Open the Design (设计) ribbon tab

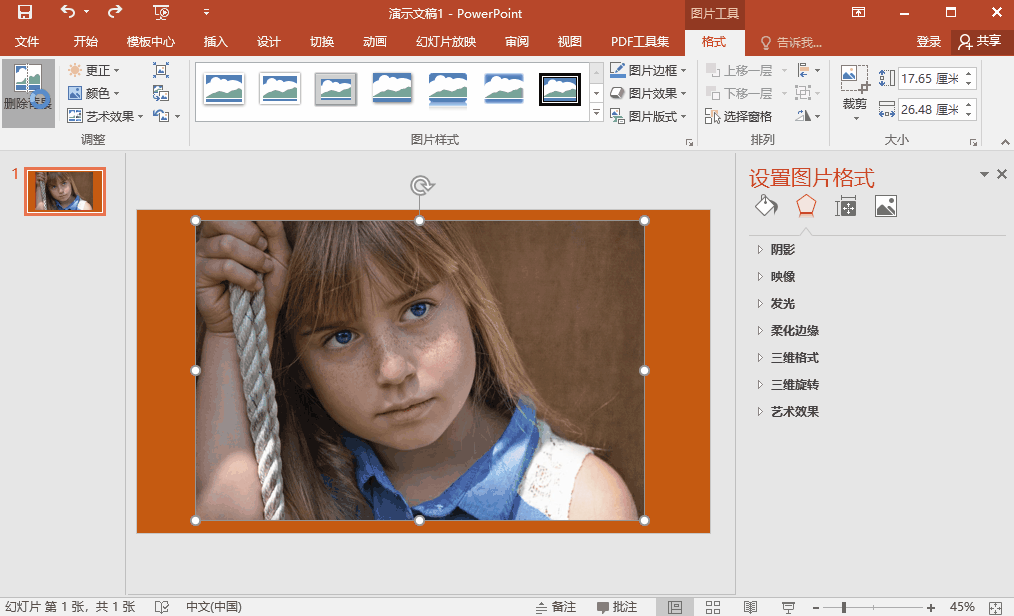pos(269,42)
